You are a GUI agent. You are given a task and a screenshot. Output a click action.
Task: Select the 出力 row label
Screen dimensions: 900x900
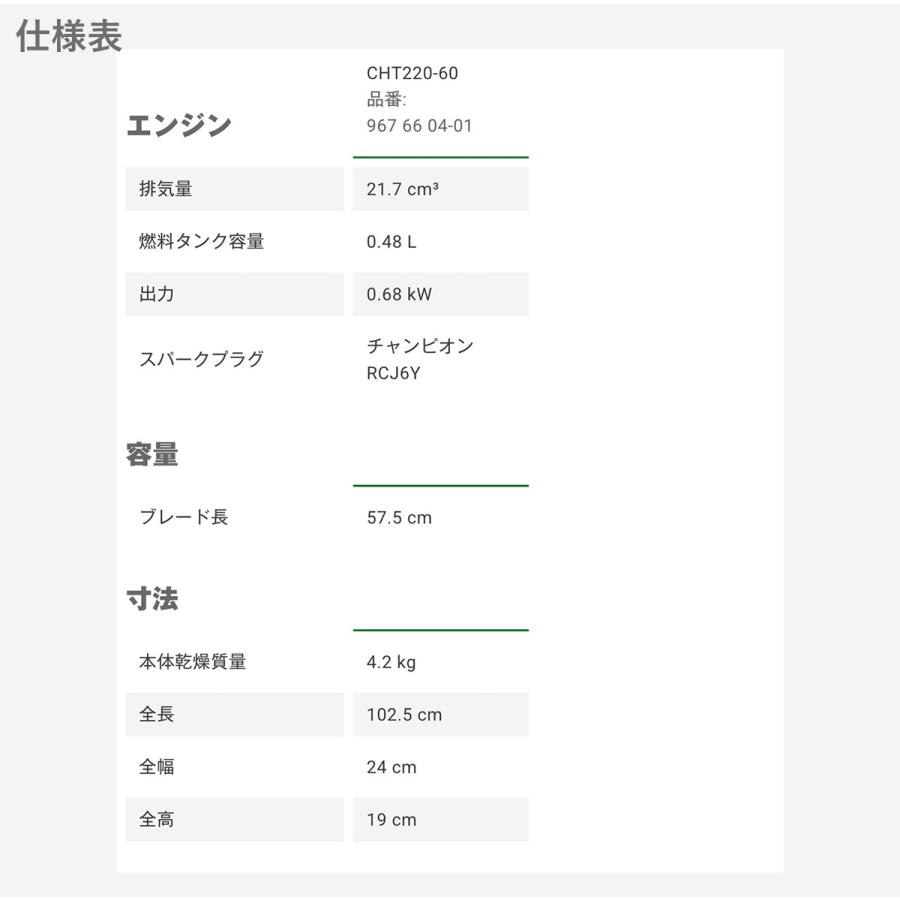[156, 294]
